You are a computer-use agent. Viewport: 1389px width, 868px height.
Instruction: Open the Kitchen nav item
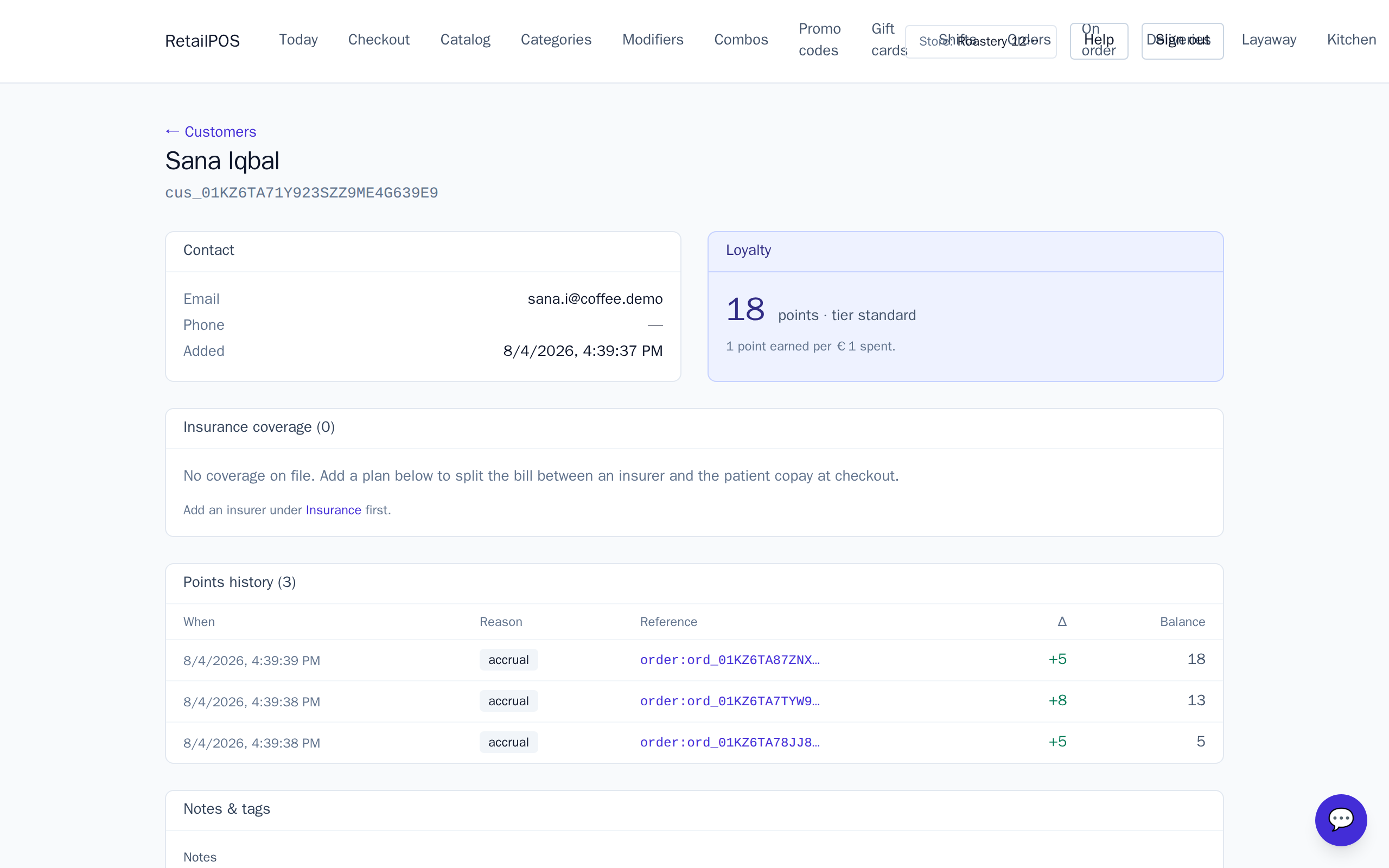pyautogui.click(x=1351, y=40)
